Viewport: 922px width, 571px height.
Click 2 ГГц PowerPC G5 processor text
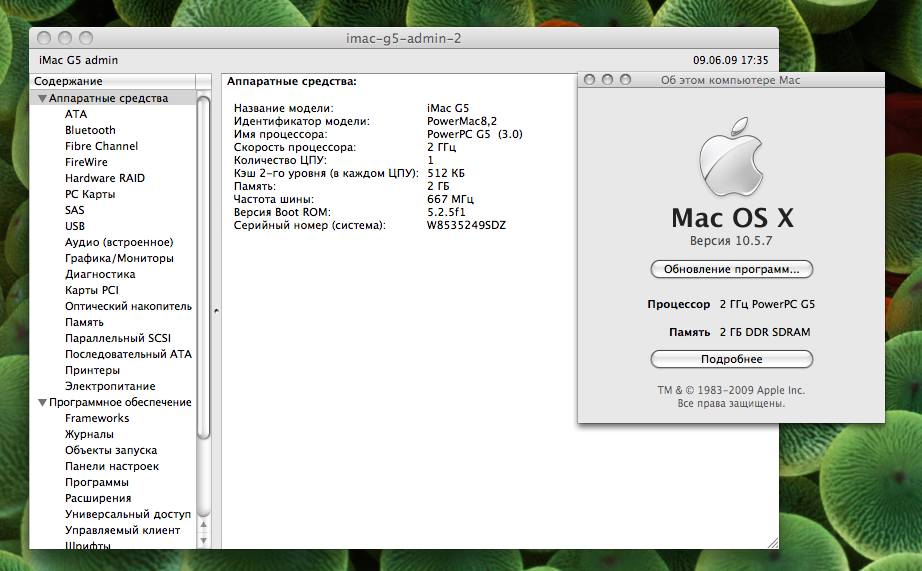(x=767, y=304)
